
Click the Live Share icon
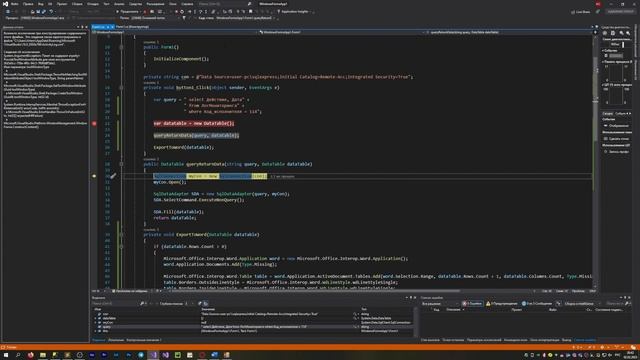(573, 12)
